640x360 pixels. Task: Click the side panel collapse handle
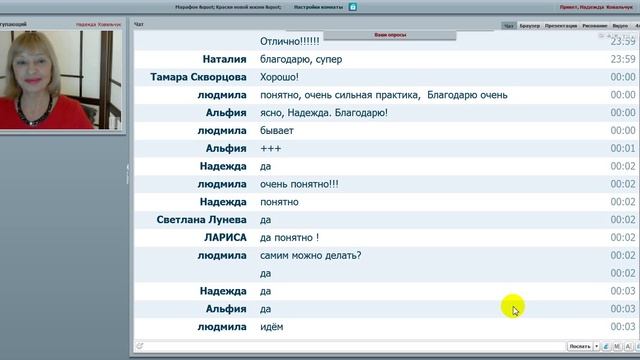pyautogui.click(x=127, y=173)
